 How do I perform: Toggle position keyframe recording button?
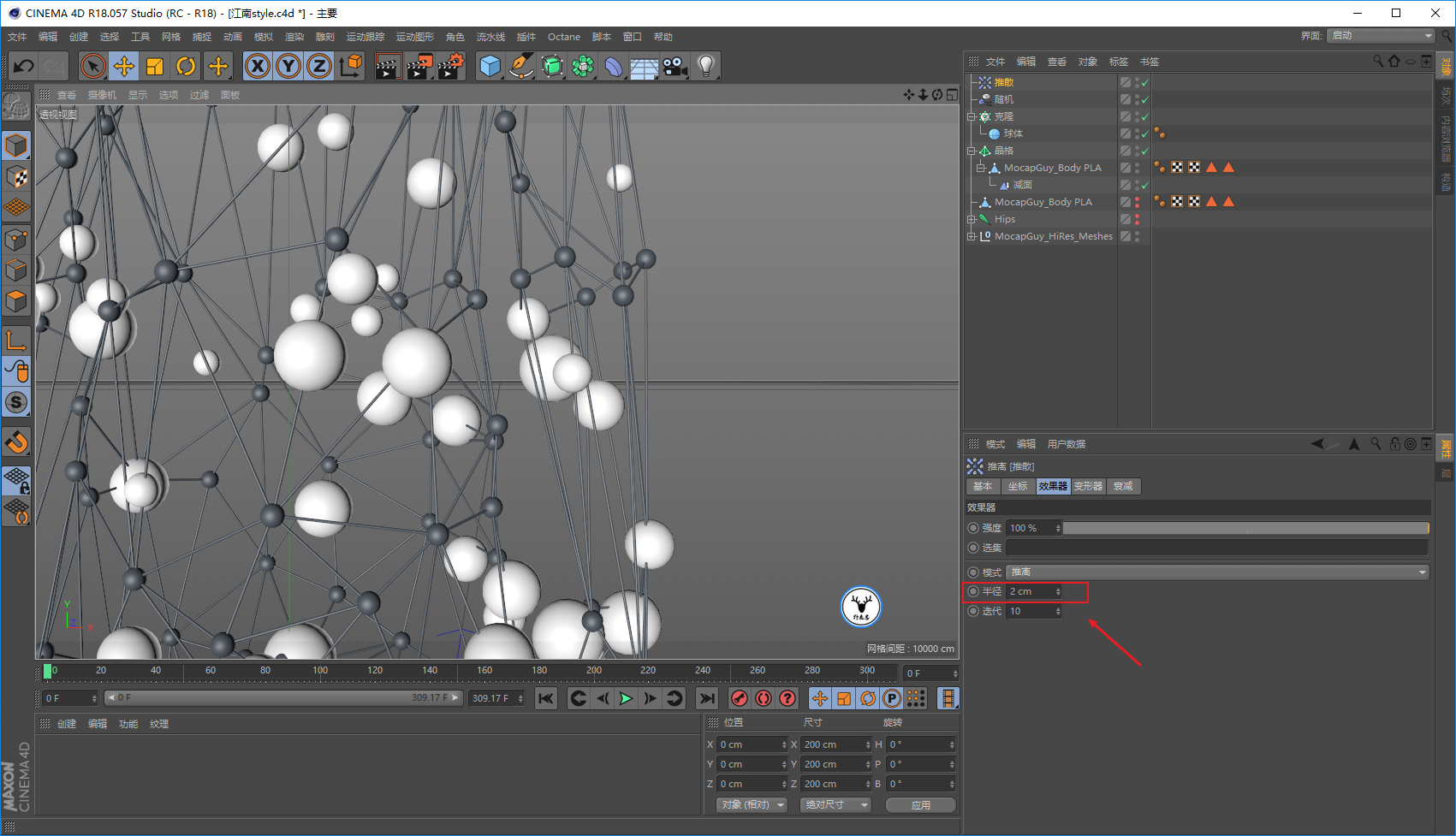pyautogui.click(x=820, y=698)
